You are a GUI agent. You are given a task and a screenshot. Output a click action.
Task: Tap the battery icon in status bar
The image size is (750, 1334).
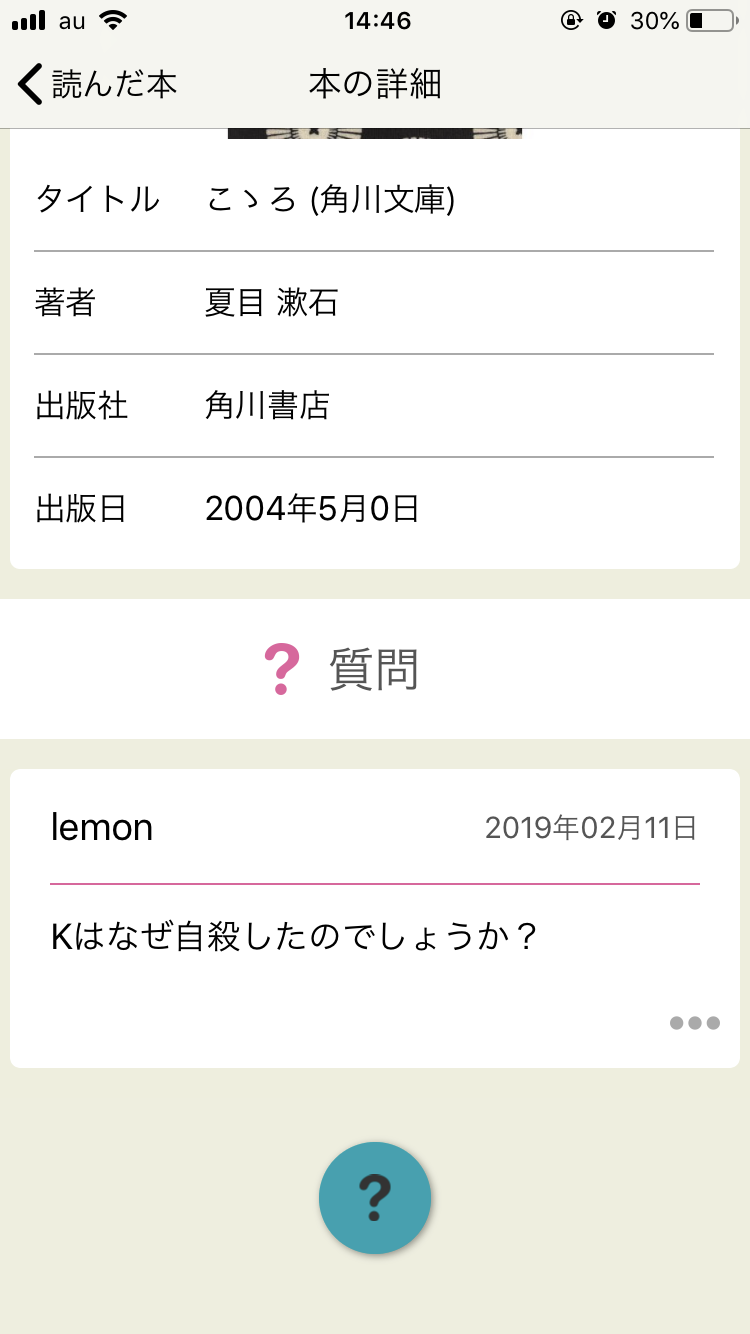pyautogui.click(x=710, y=20)
